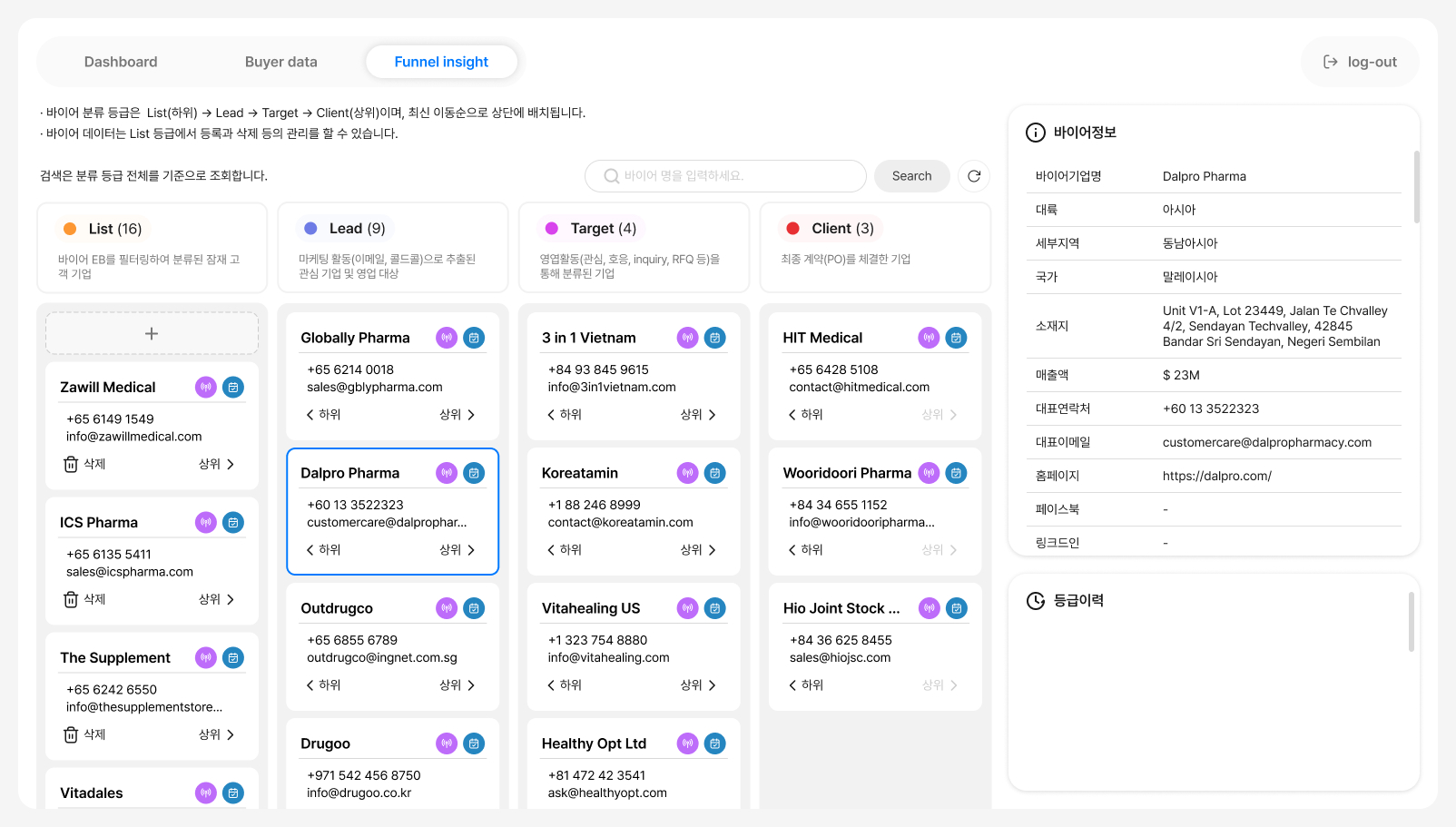Click Vitahealing US blue calendar icon
This screenshot has height=827, width=1456.
(x=715, y=608)
